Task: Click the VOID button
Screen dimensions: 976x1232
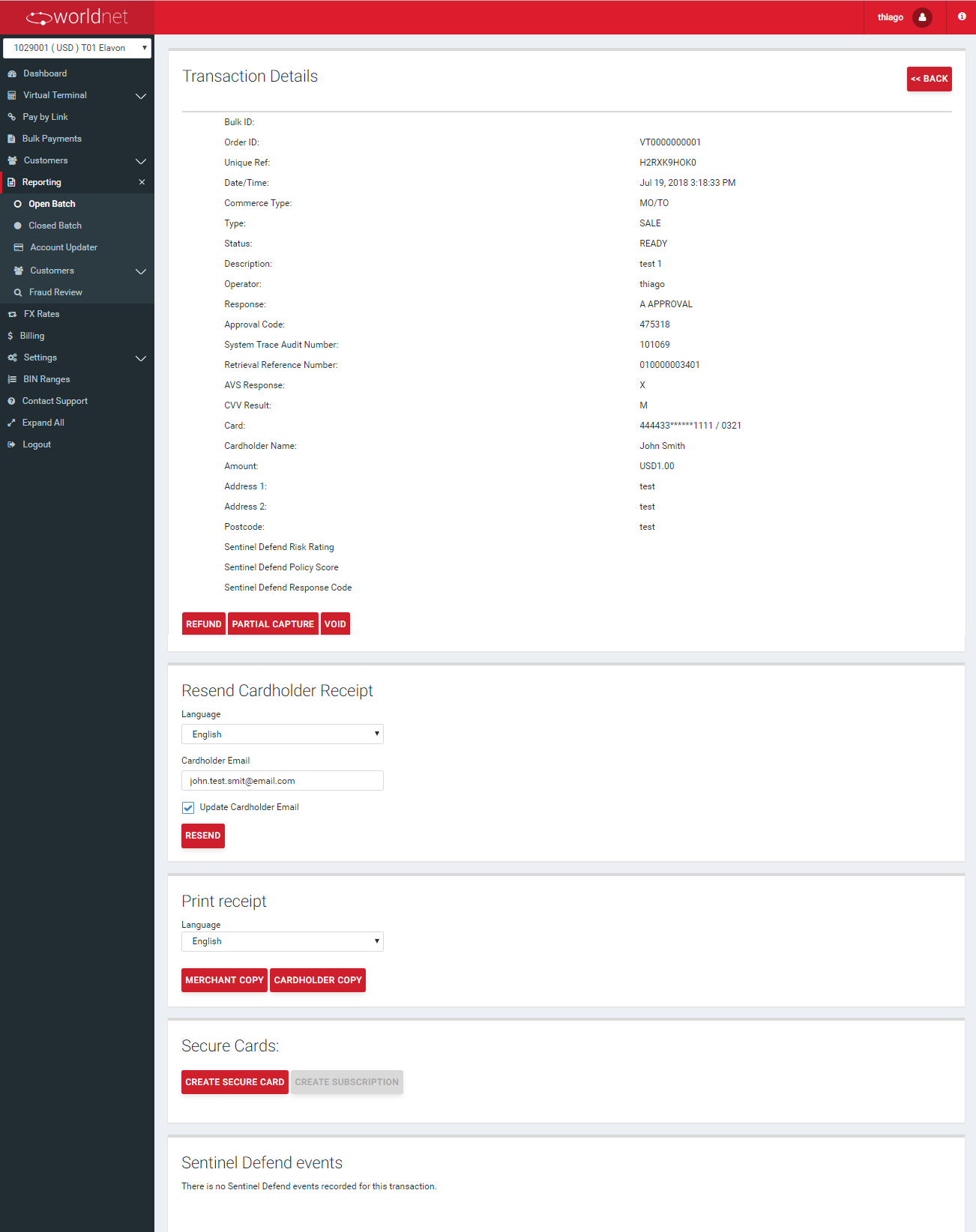Action: click(335, 623)
